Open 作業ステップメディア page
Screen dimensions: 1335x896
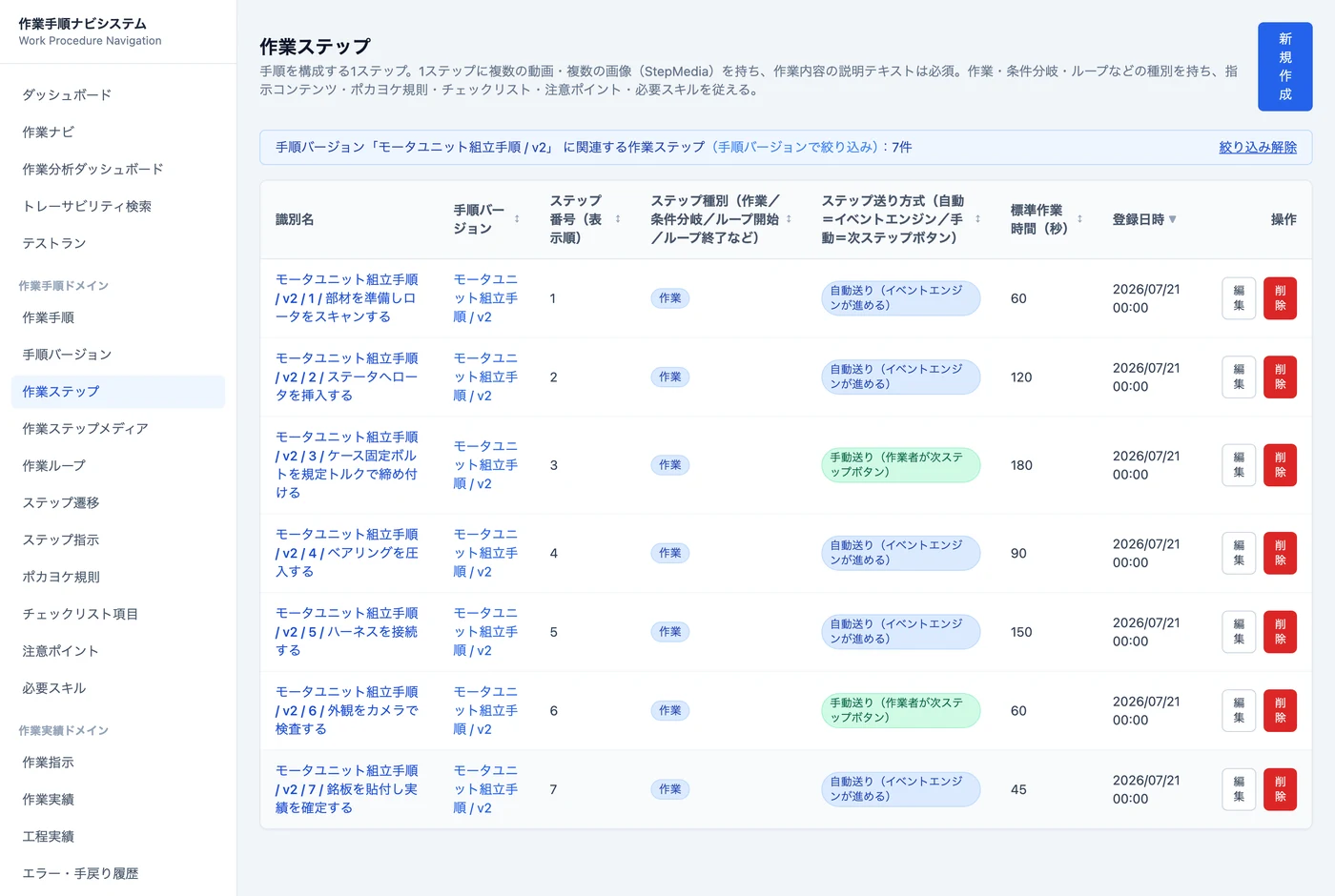pos(118,429)
